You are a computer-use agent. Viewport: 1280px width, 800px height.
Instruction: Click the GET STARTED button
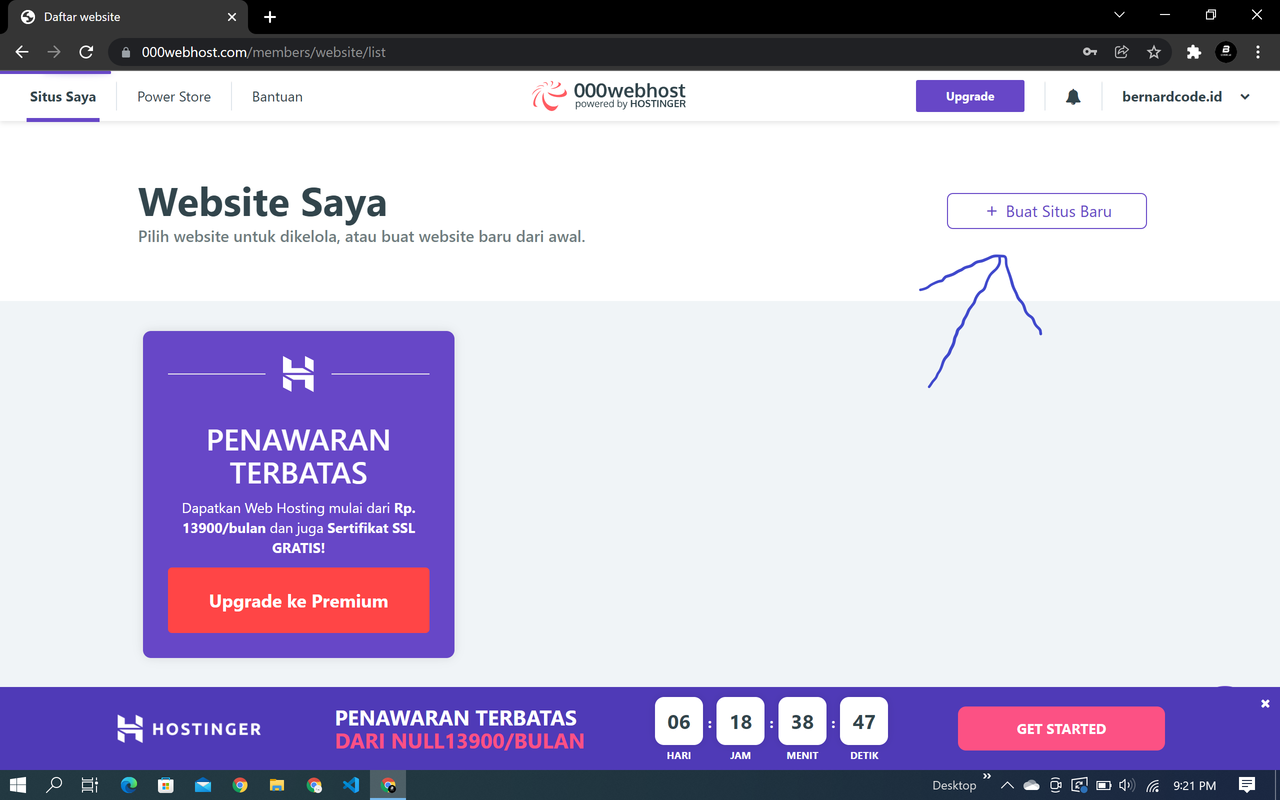click(x=1061, y=729)
